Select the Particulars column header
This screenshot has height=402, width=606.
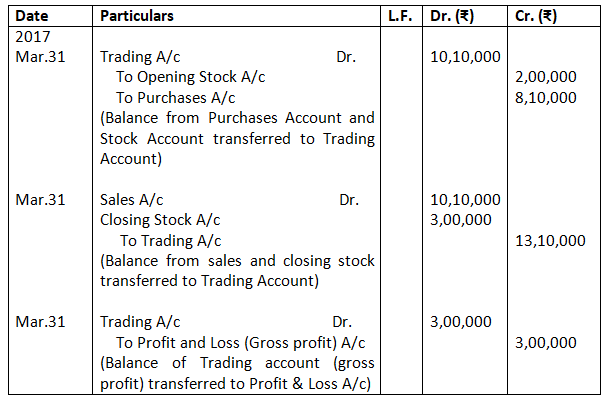coord(137,17)
